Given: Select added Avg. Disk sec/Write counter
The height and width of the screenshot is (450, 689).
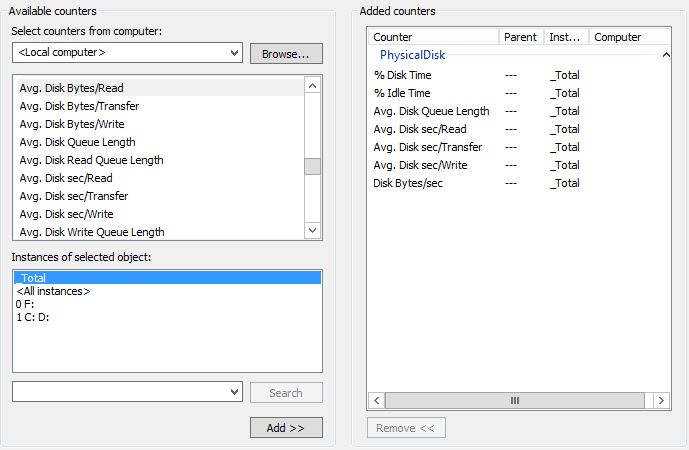Looking at the screenshot, I should click(x=519, y=165).
